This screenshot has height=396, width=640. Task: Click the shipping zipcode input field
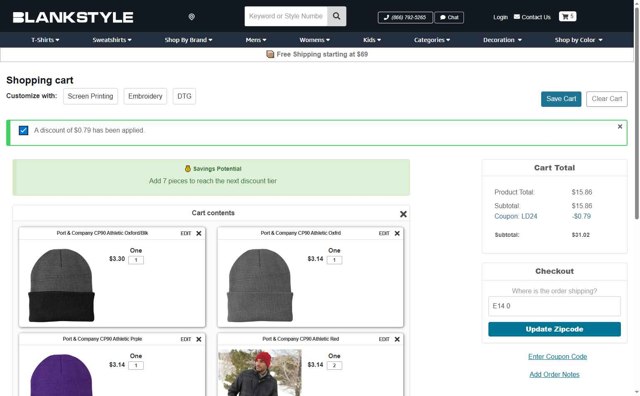coord(554,306)
